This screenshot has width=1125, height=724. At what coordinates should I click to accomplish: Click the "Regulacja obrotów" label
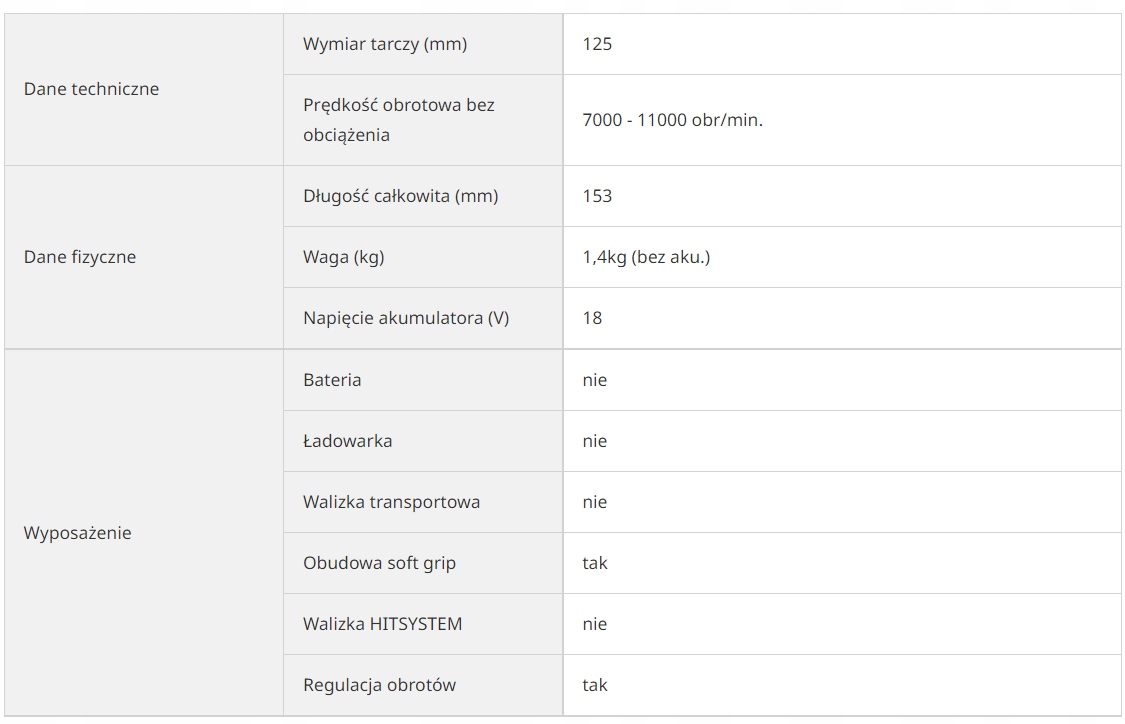[x=379, y=685]
